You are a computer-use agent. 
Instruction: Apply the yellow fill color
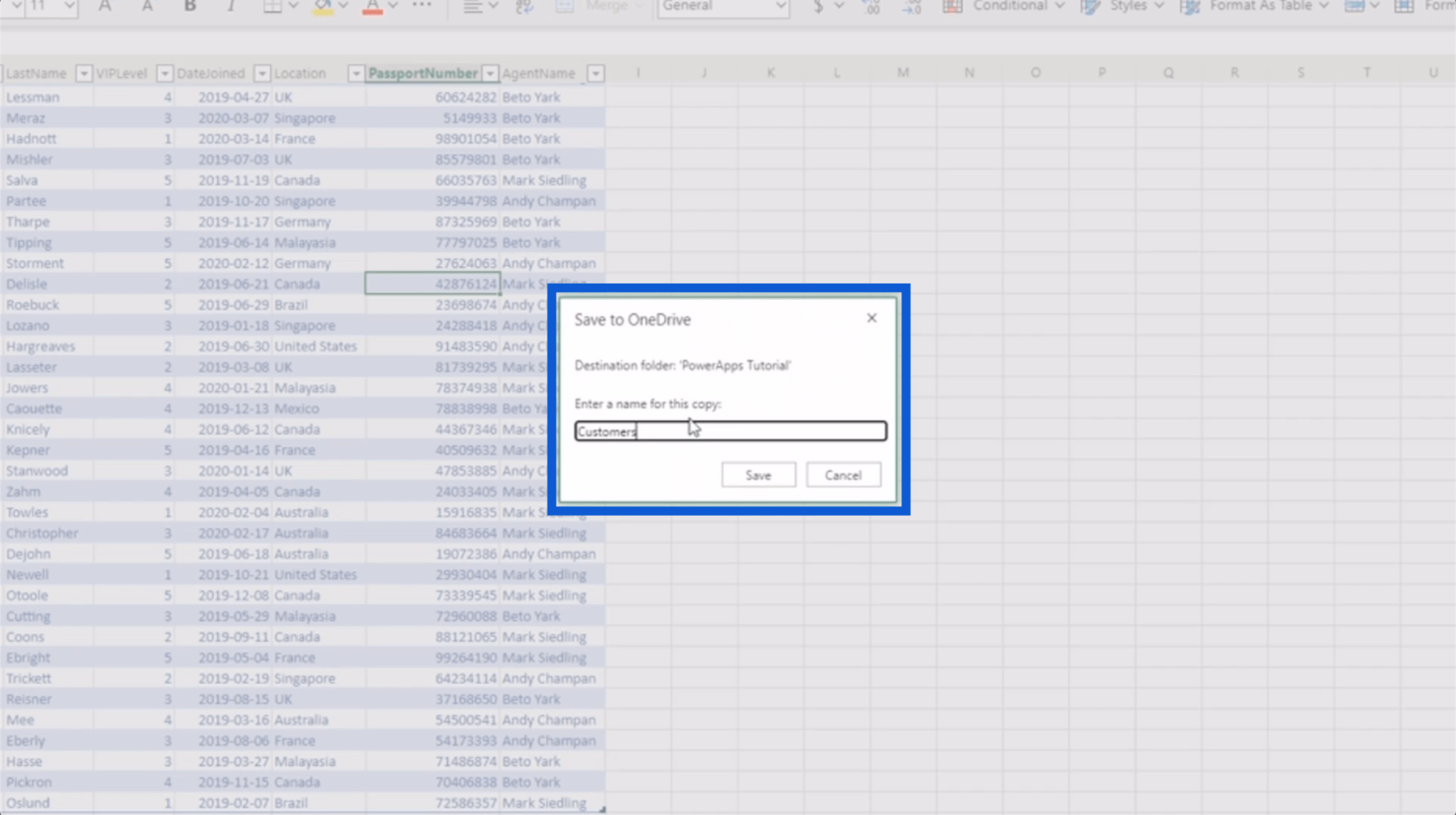coord(322,7)
